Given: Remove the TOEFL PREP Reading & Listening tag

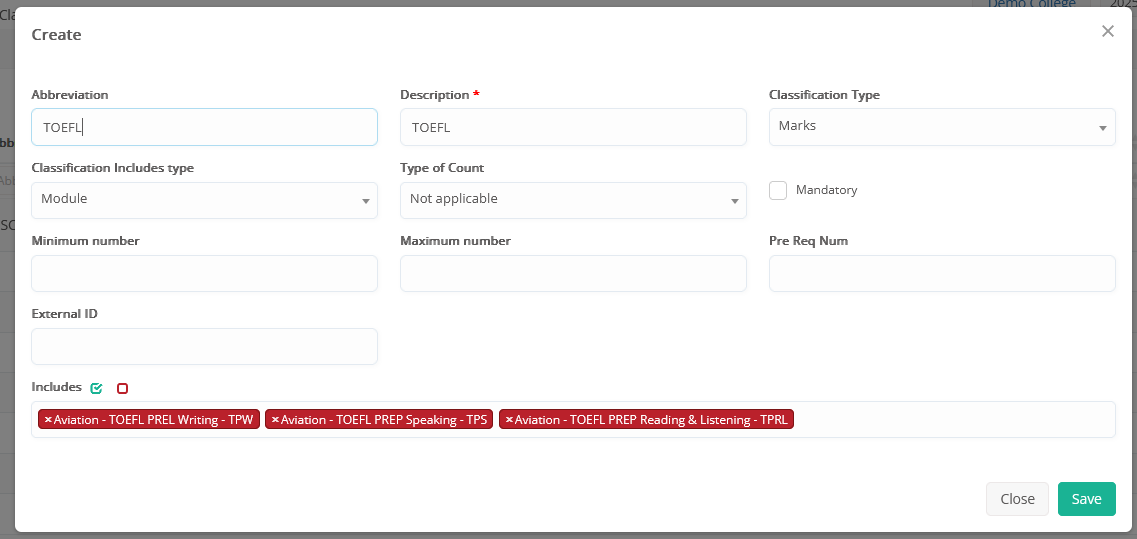Looking at the screenshot, I should coord(509,420).
